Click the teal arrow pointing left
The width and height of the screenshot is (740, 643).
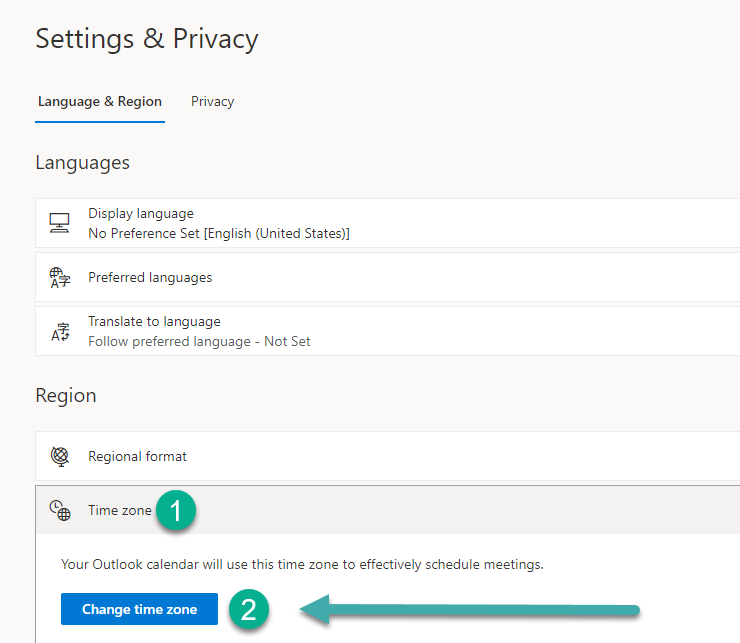coord(470,610)
